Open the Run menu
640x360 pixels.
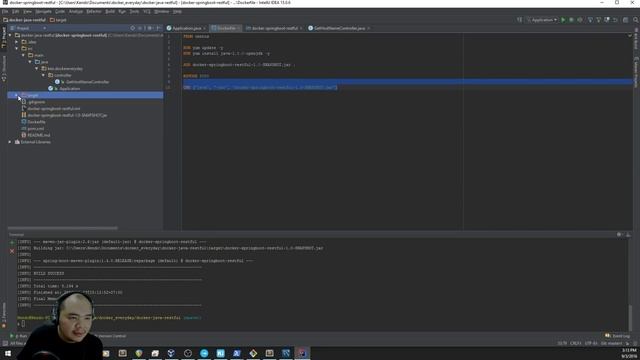click(122, 11)
